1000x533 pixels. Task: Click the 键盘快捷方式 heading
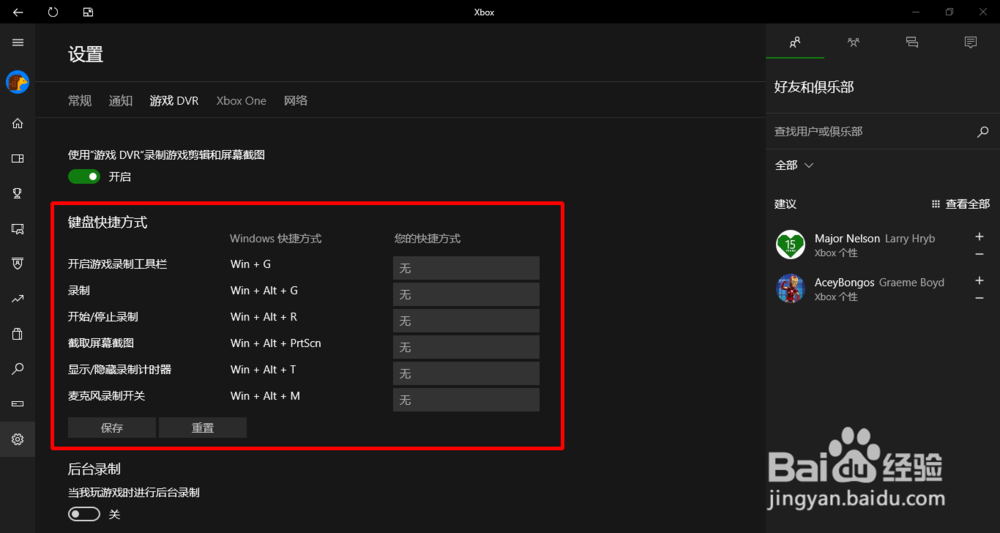[x=108, y=222]
